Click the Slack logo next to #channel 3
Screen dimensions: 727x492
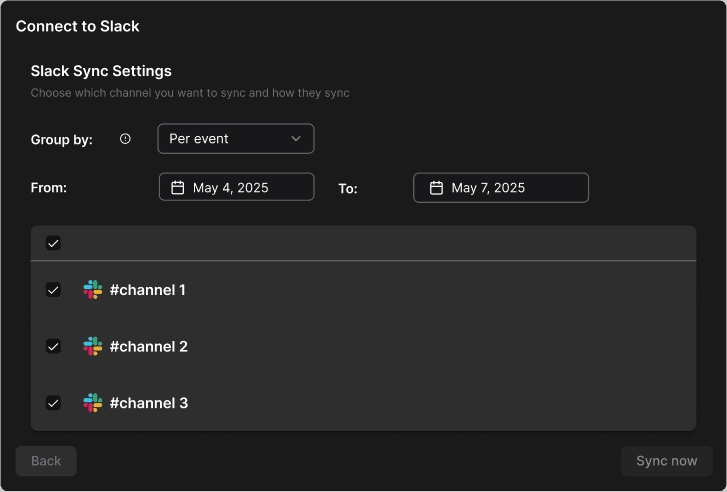[x=93, y=403]
